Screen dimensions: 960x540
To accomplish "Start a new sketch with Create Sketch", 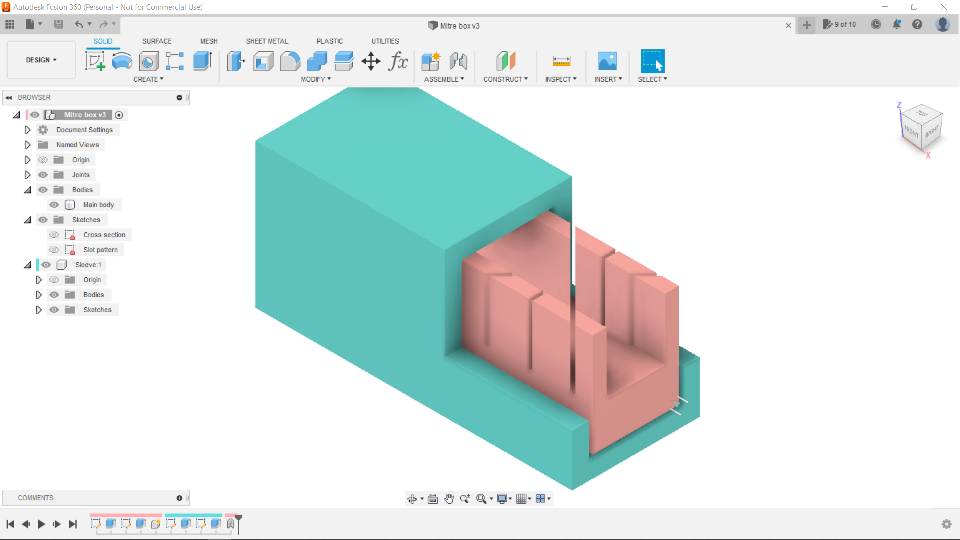I will coord(95,61).
